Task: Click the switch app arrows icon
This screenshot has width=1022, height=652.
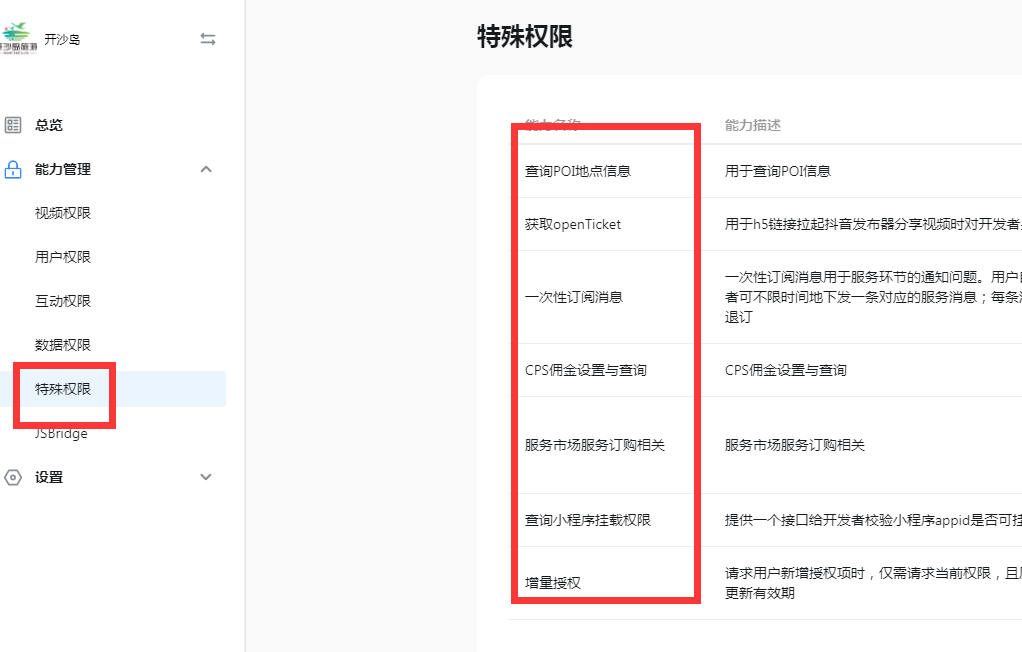Action: point(208,39)
